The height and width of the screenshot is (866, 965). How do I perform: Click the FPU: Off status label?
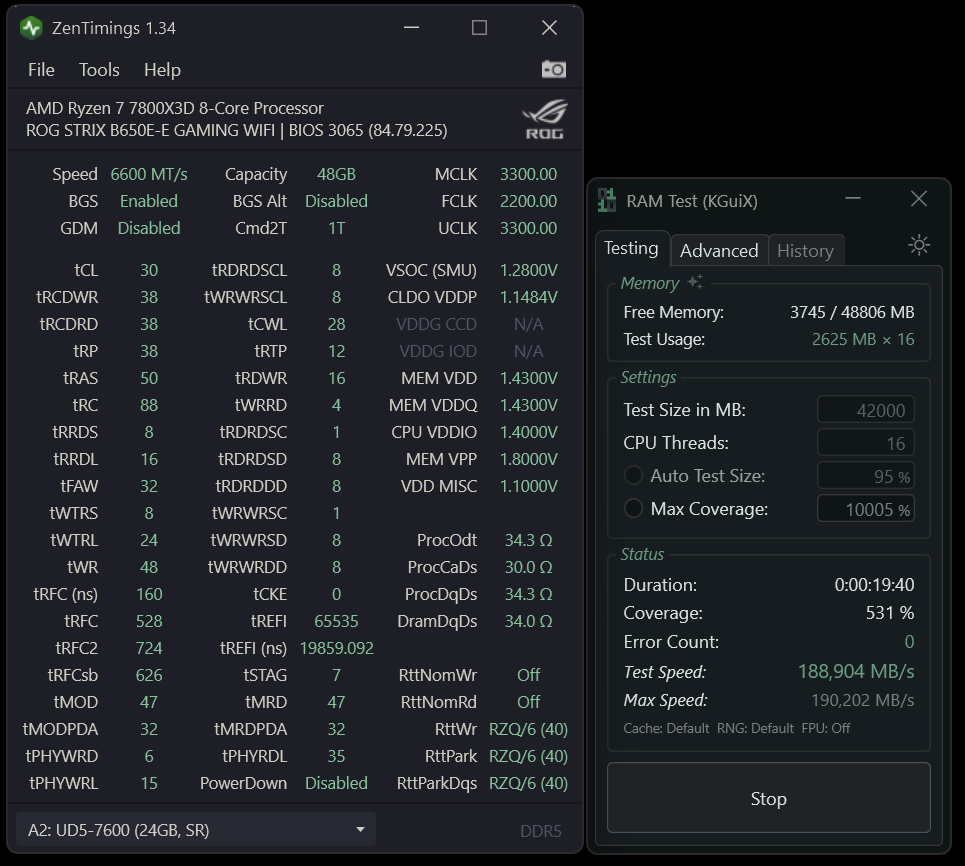click(x=825, y=728)
